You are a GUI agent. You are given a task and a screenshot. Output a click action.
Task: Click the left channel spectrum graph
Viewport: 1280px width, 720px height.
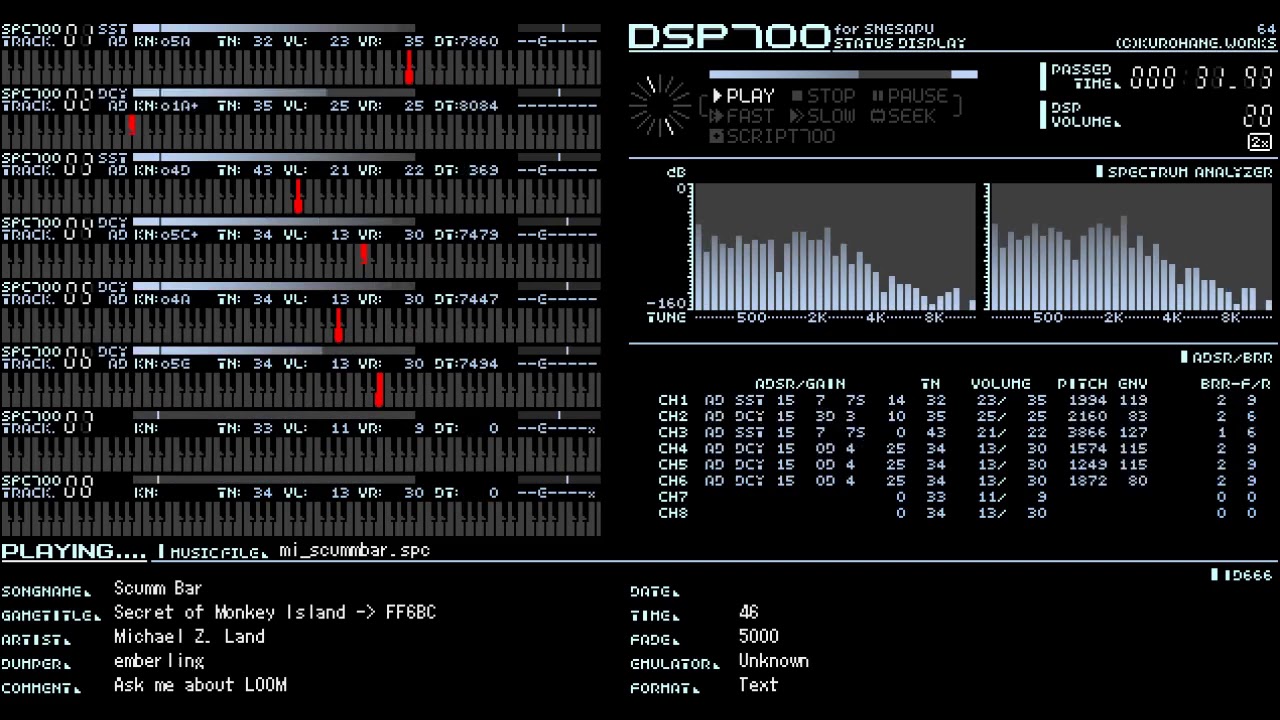point(835,247)
